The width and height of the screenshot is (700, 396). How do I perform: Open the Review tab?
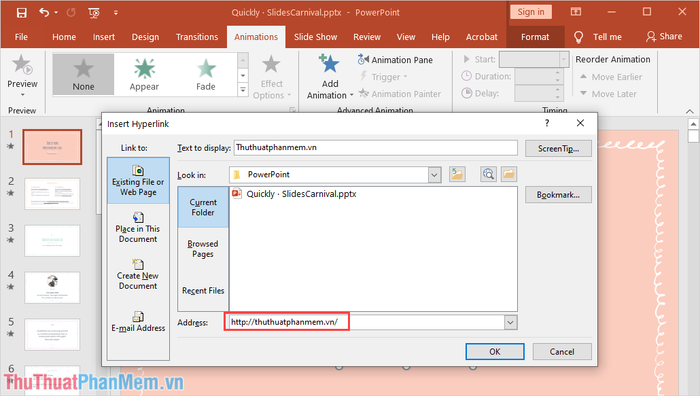[367, 37]
